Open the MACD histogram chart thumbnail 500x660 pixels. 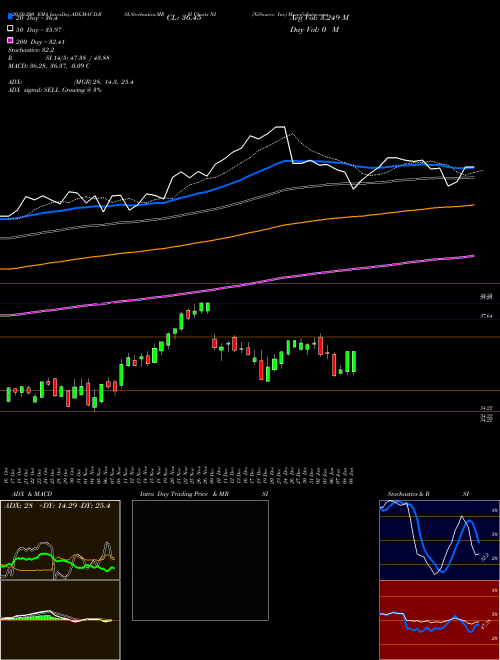click(60, 620)
